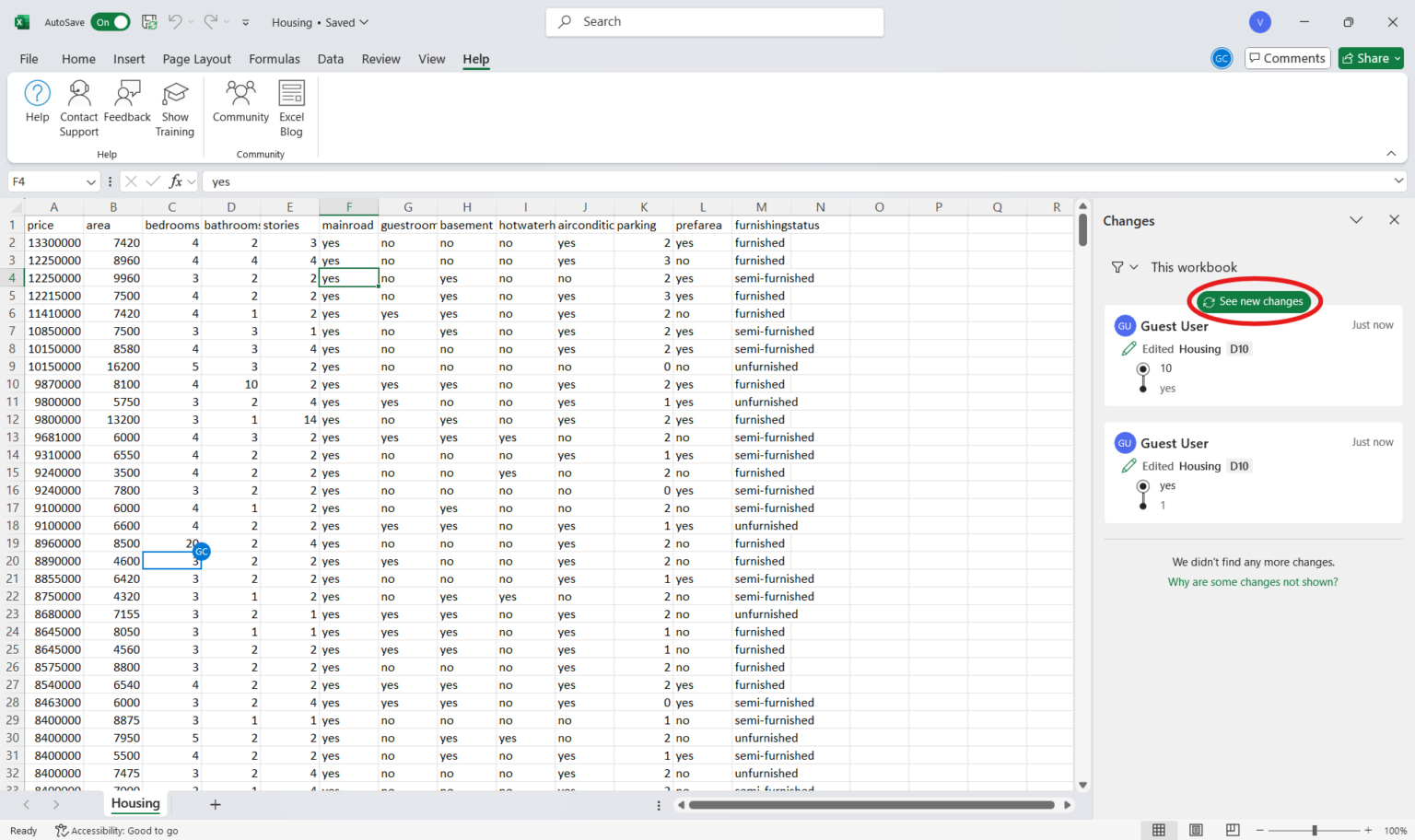The height and width of the screenshot is (840, 1415).
Task: Click the See new changes button
Action: tap(1253, 301)
